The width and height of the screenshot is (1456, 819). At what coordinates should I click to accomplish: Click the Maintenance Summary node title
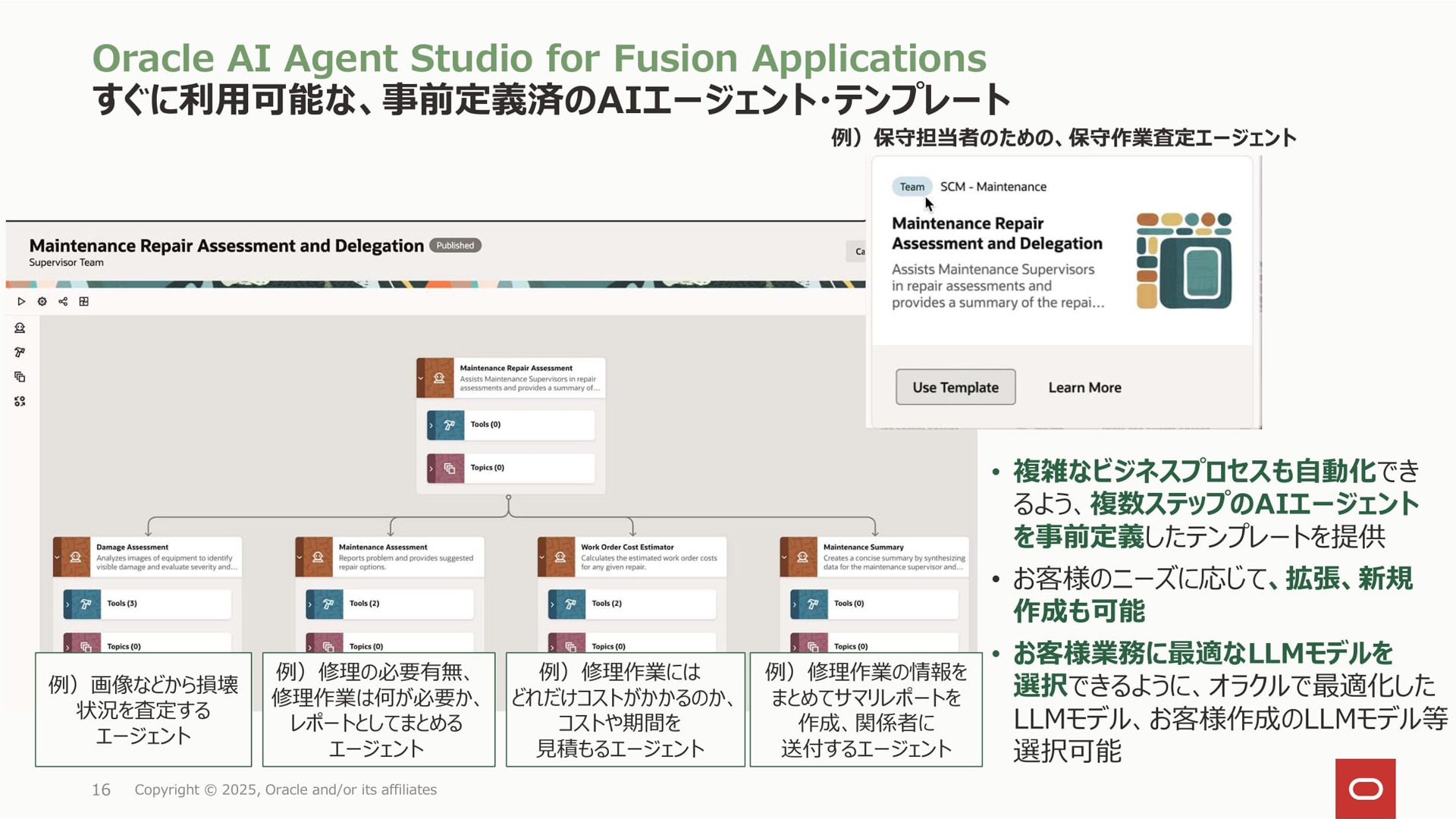(x=864, y=547)
